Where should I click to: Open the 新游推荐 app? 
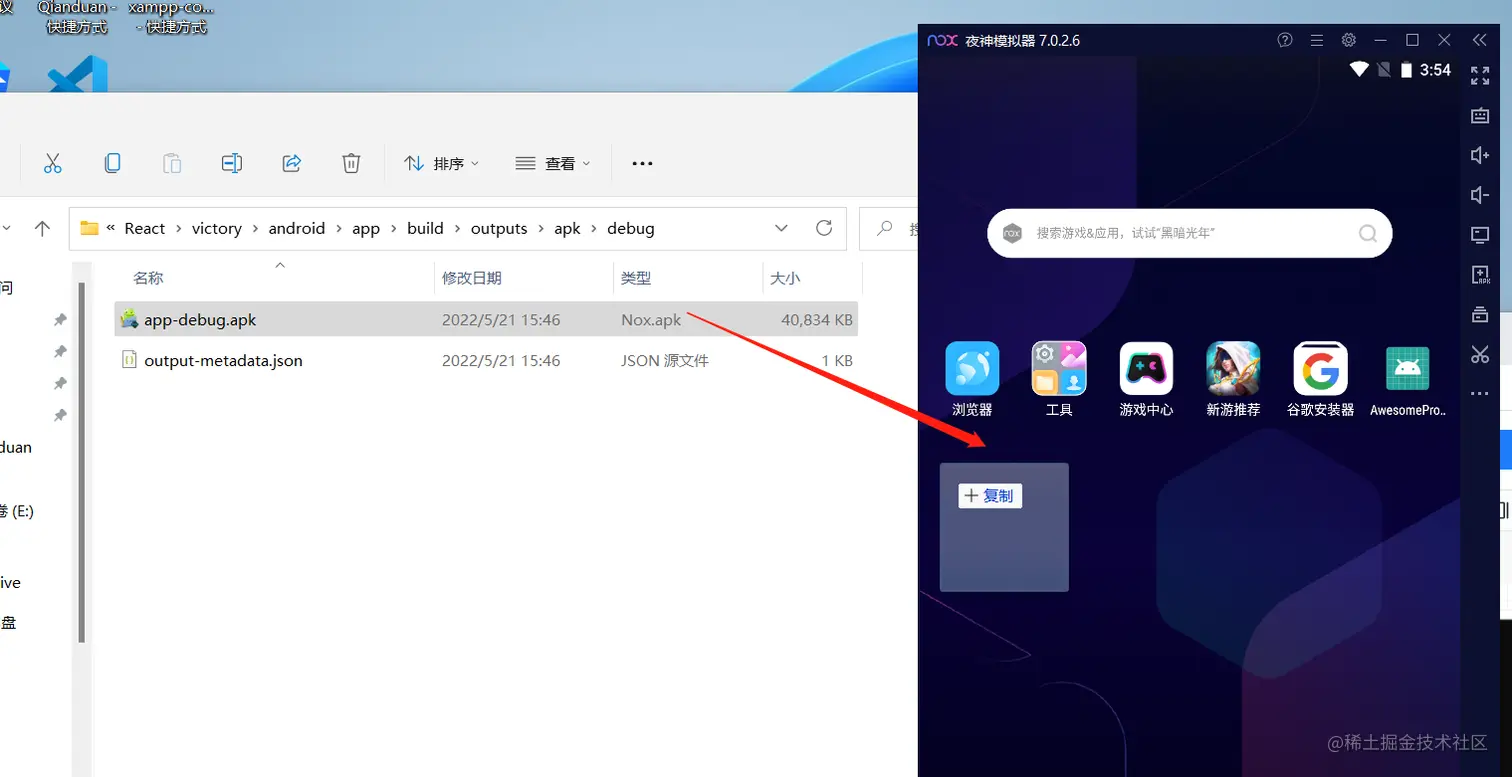[x=1232, y=367]
